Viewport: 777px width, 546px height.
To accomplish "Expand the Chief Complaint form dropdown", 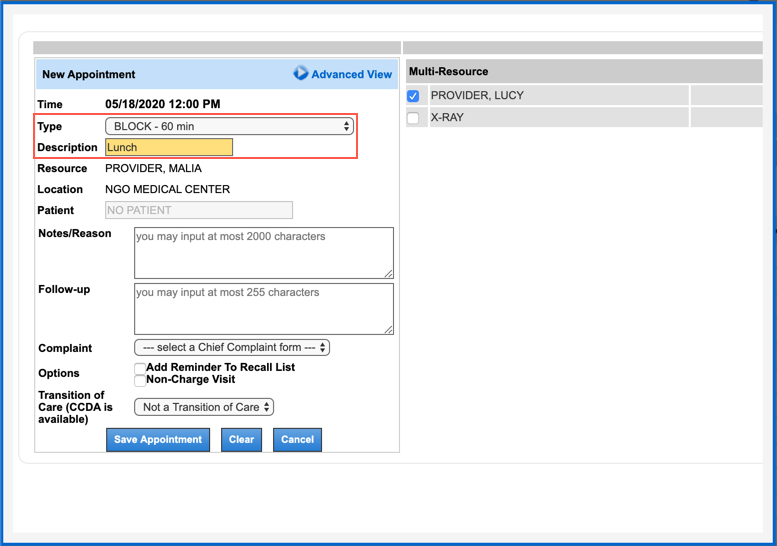I will click(232, 348).
